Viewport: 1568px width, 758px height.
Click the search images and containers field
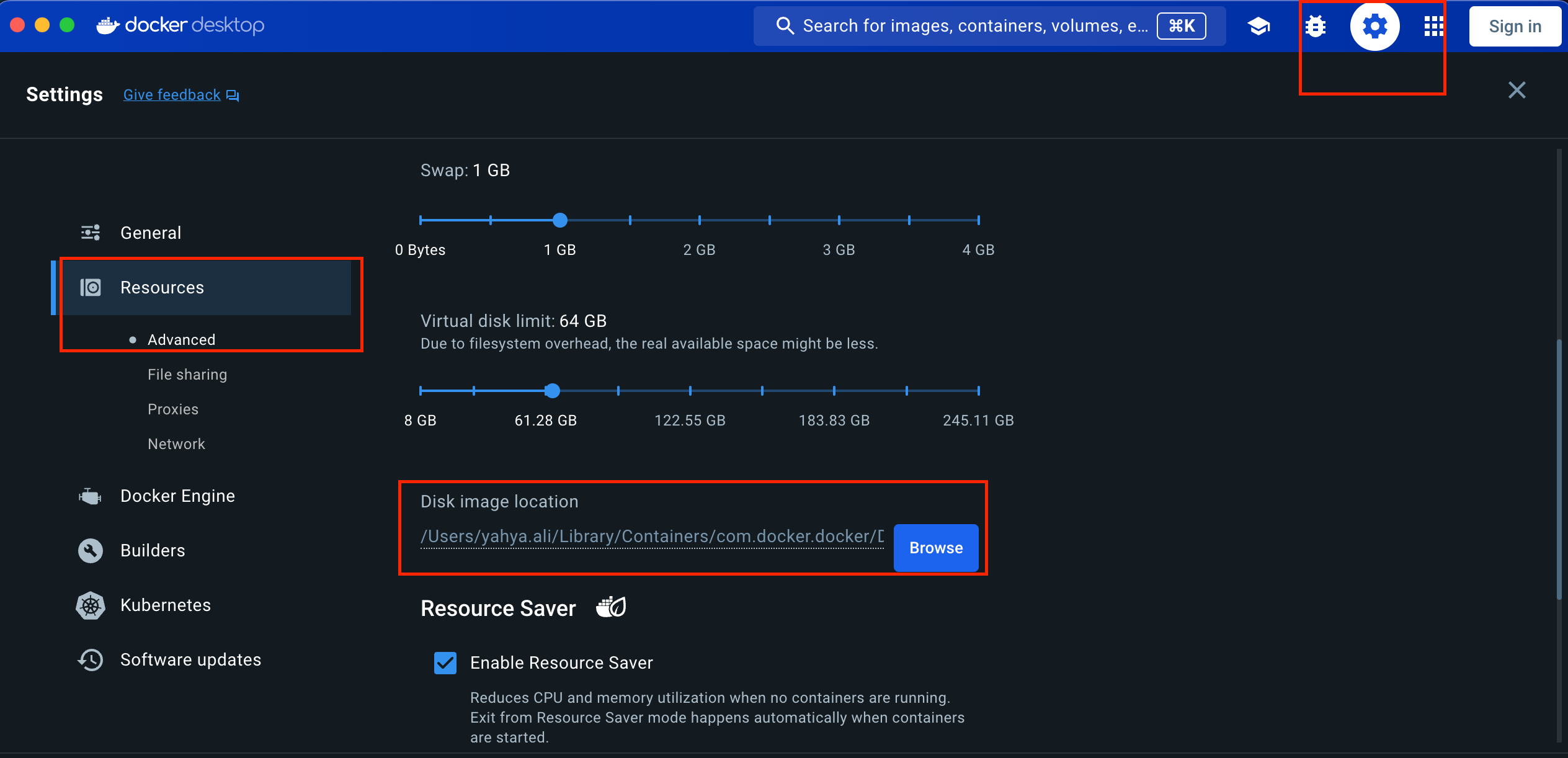[x=974, y=26]
